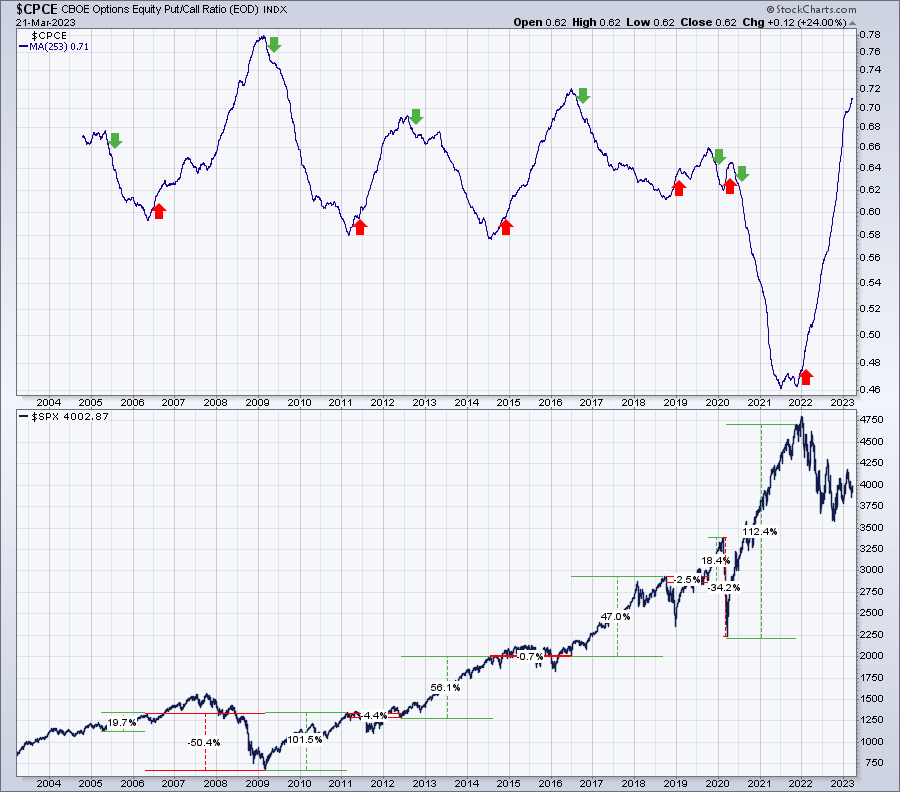Click the small triangle after the Chg value
This screenshot has width=902, height=793.
(853, 23)
